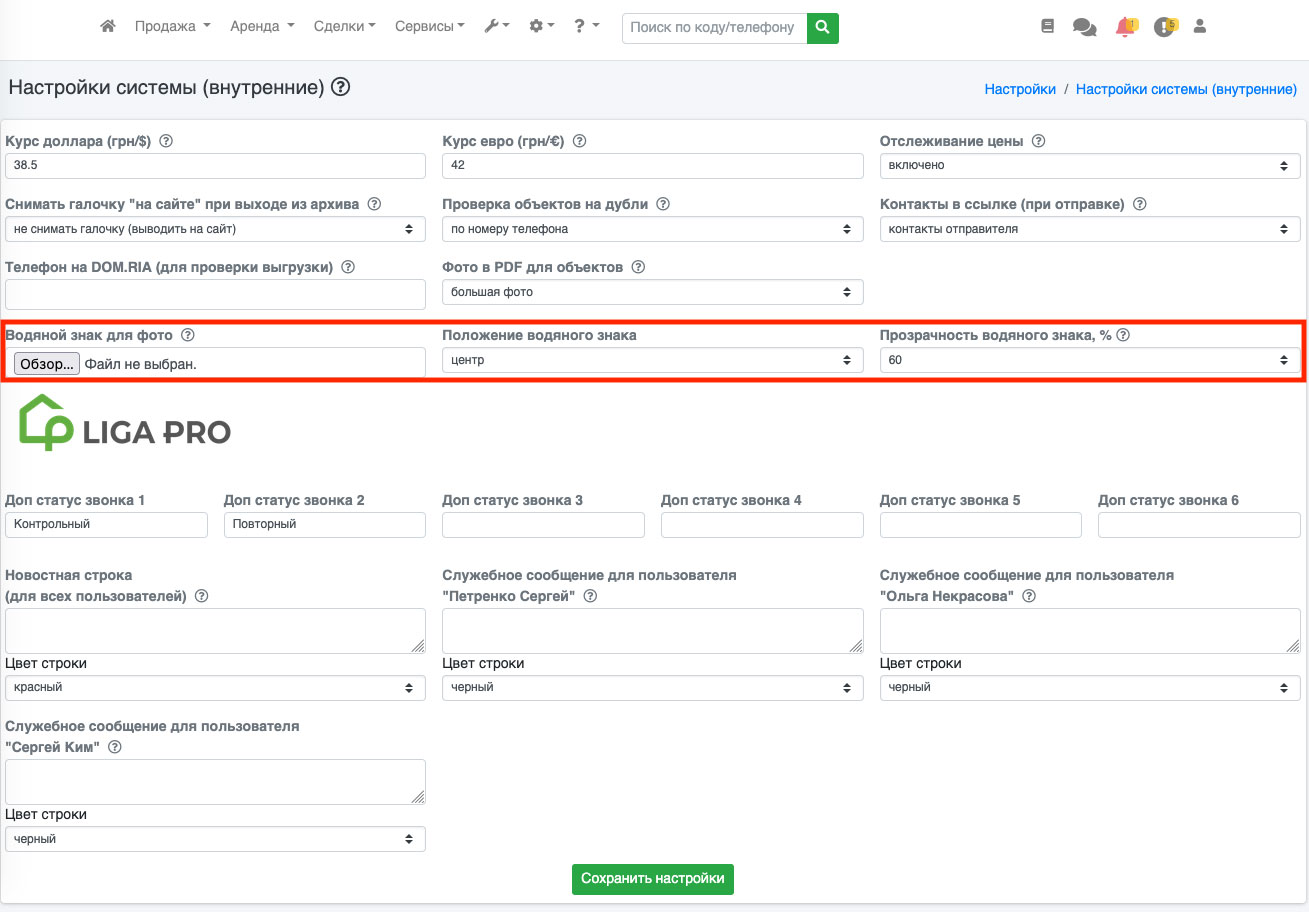Open the Продажа menu

point(172,27)
